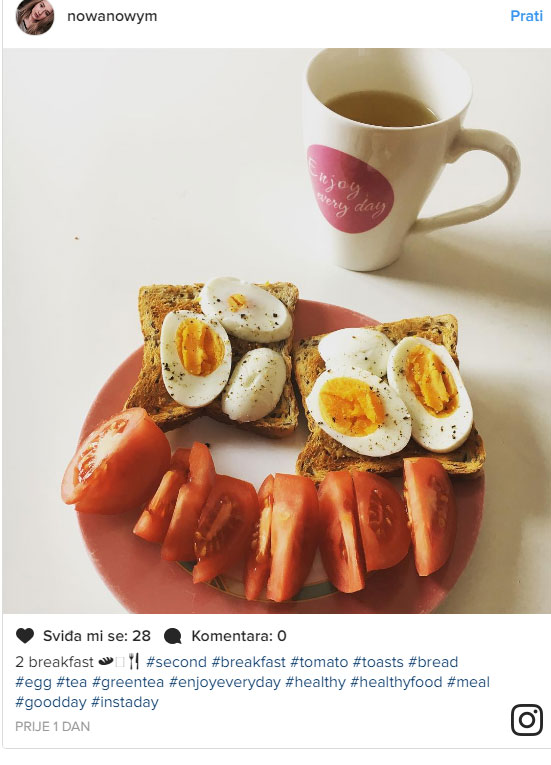Open the #healthyfood hashtag

click(x=396, y=682)
